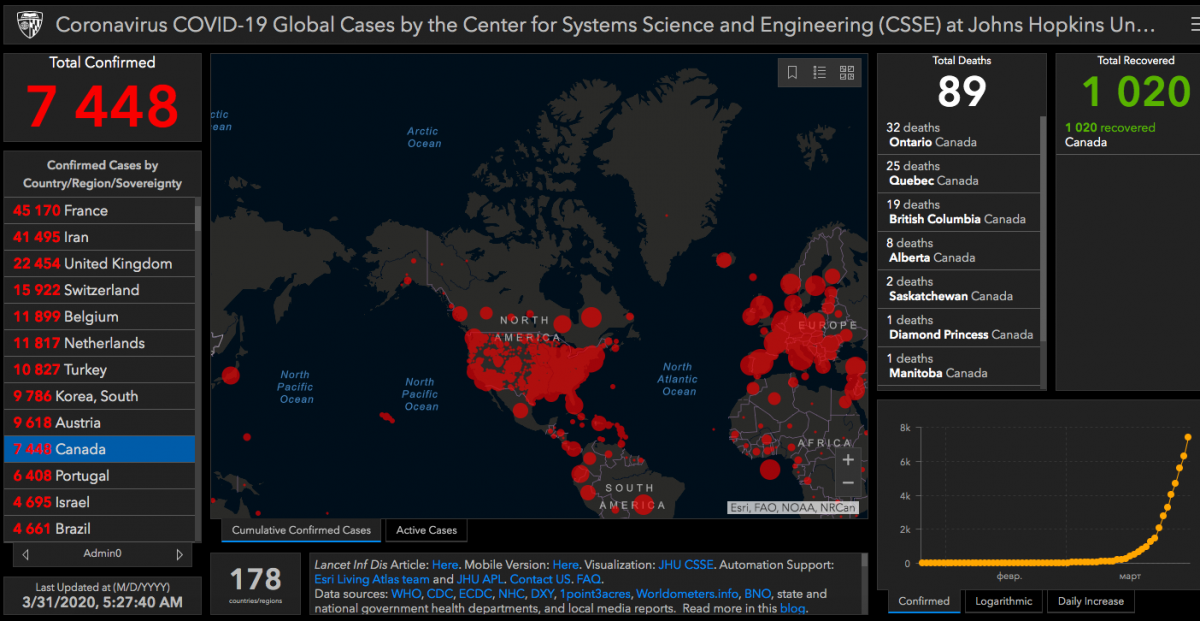The image size is (1200, 621).
Task: Select '11 817 Netherlands' row
Action: (100, 343)
